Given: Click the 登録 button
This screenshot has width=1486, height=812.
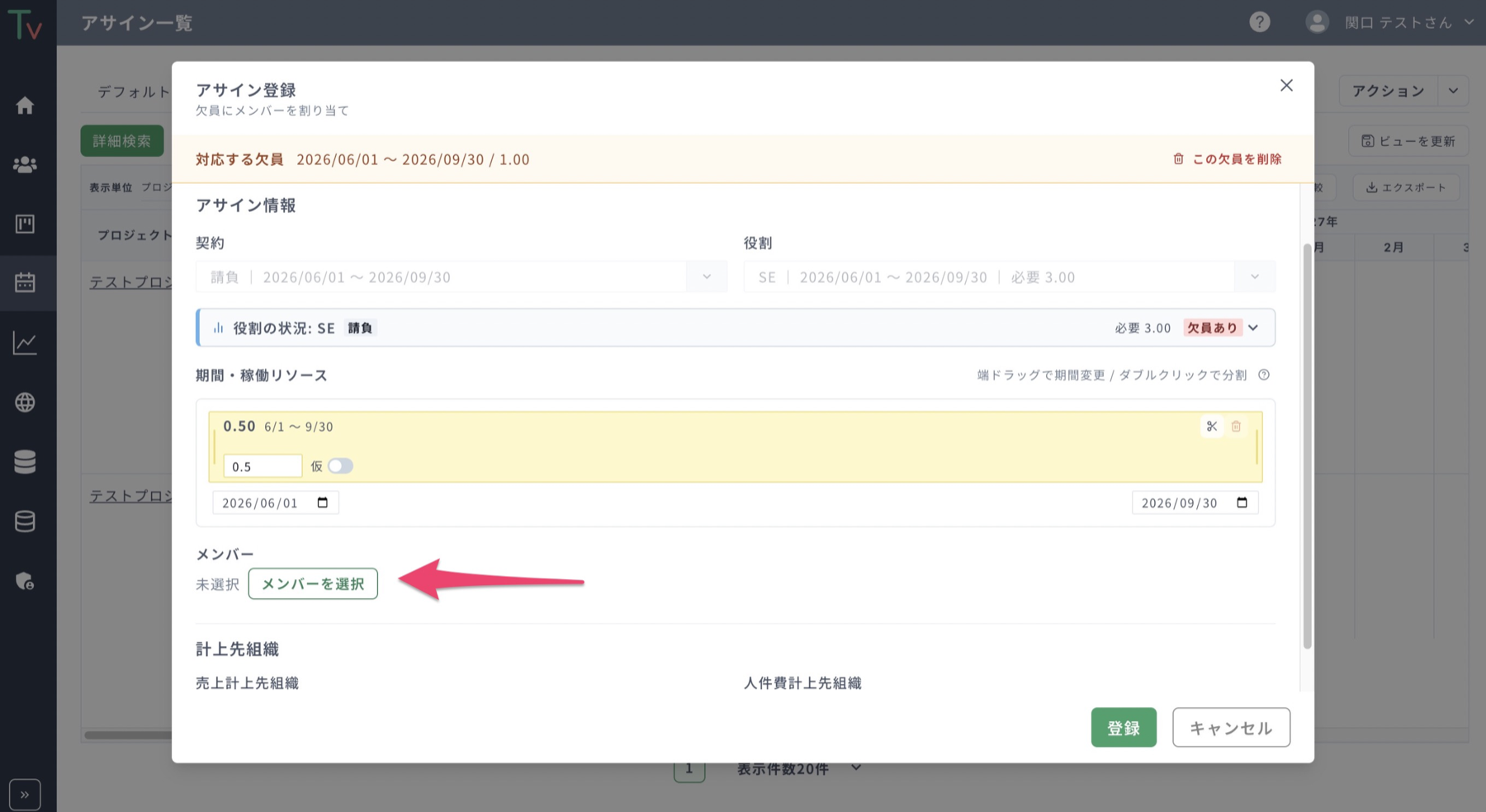Looking at the screenshot, I should point(1124,728).
